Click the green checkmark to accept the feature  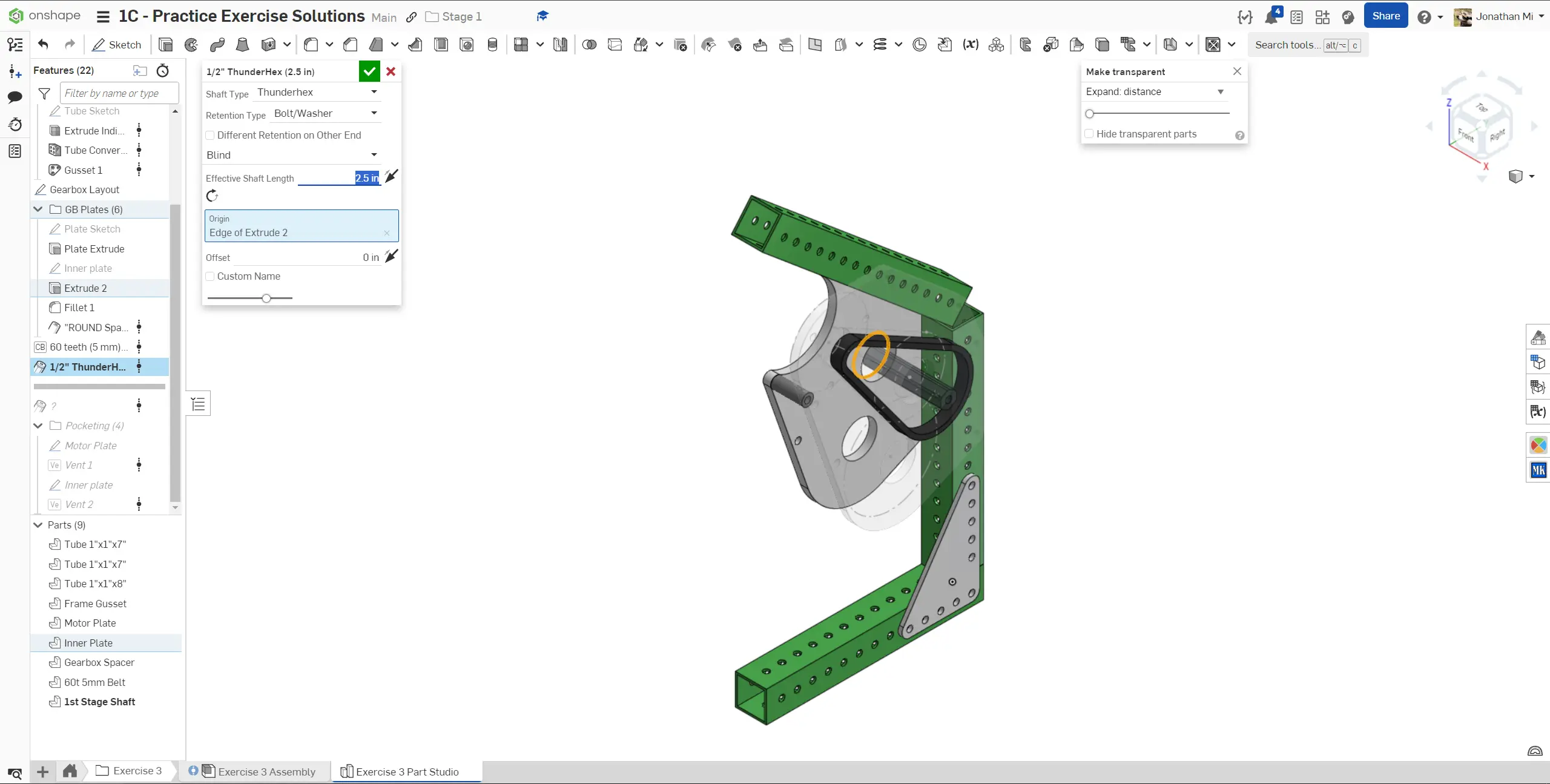coord(369,71)
